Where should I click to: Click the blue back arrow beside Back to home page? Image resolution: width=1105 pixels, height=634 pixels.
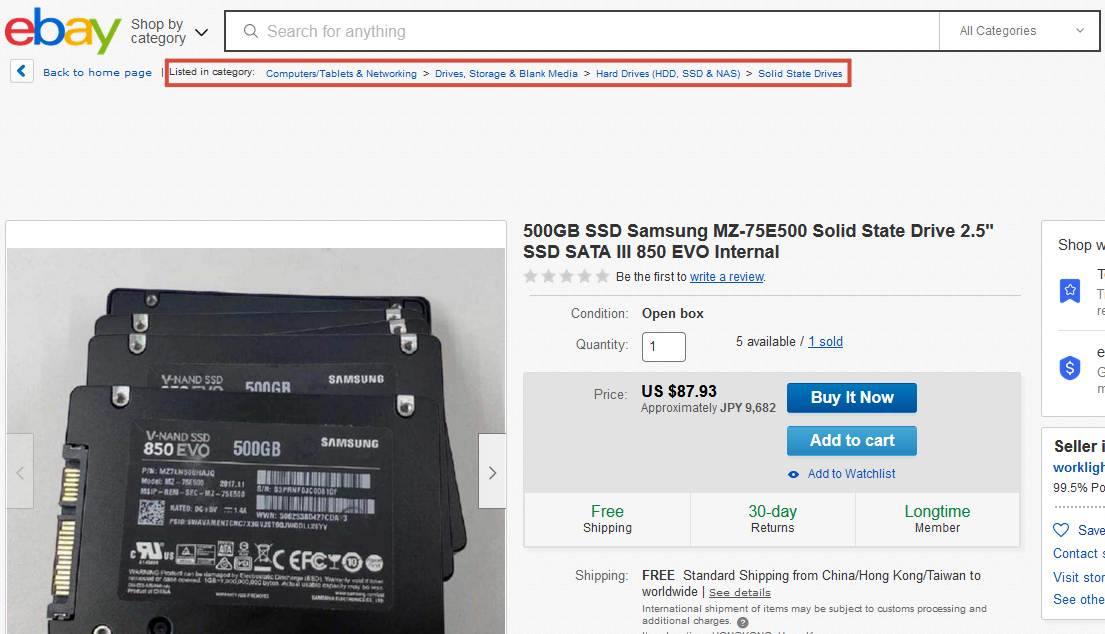tap(21, 70)
